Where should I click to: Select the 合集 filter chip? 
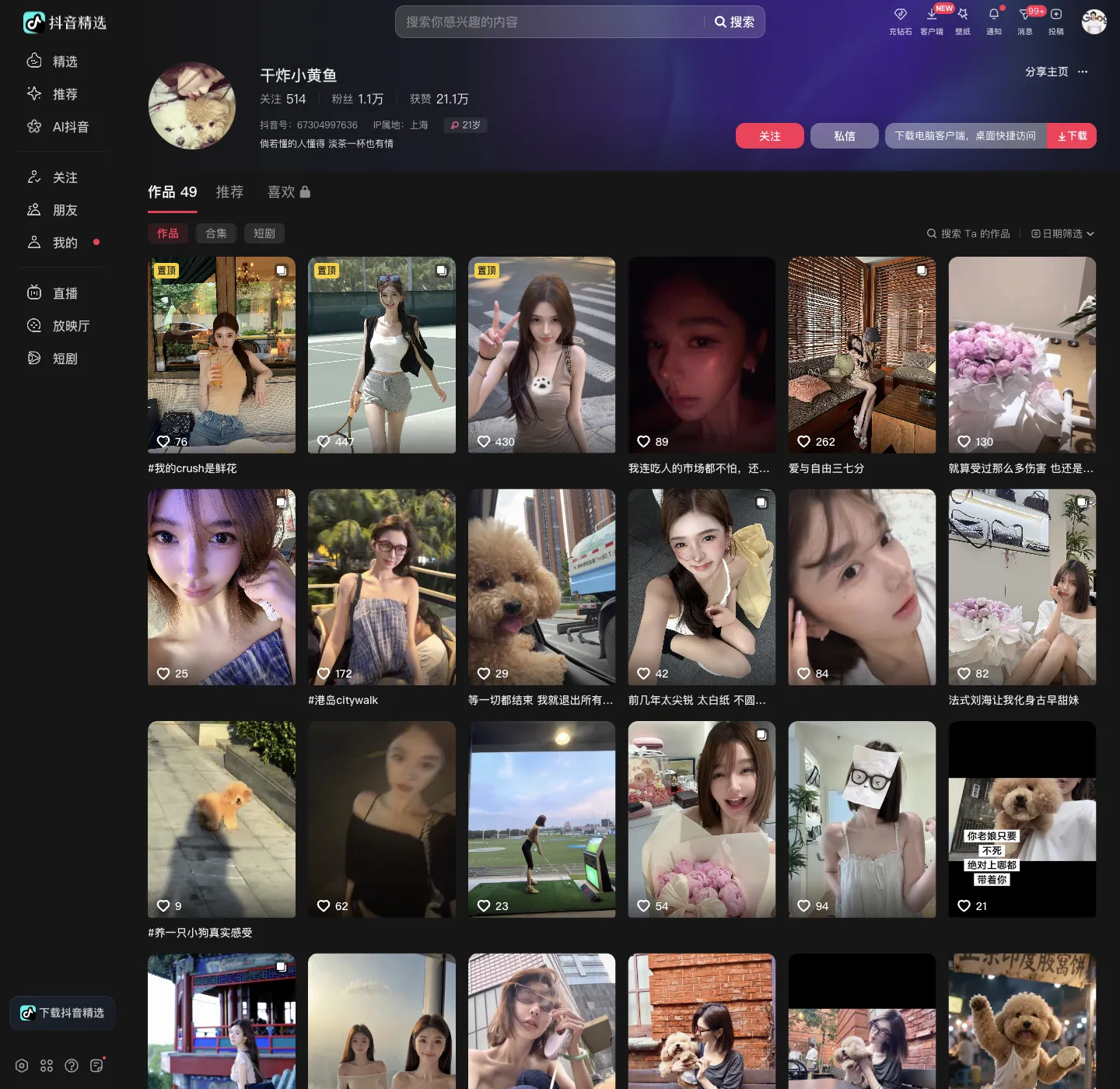click(x=216, y=233)
